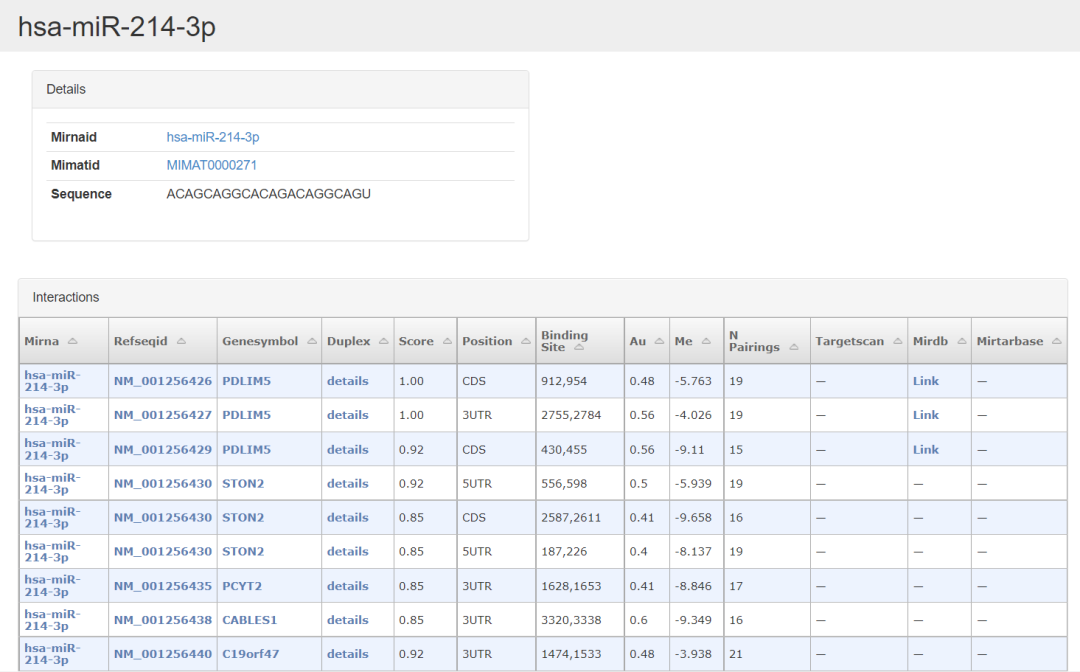The image size is (1080, 672).
Task: Click the Mirdb column sort arrow
Action: pos(960,342)
